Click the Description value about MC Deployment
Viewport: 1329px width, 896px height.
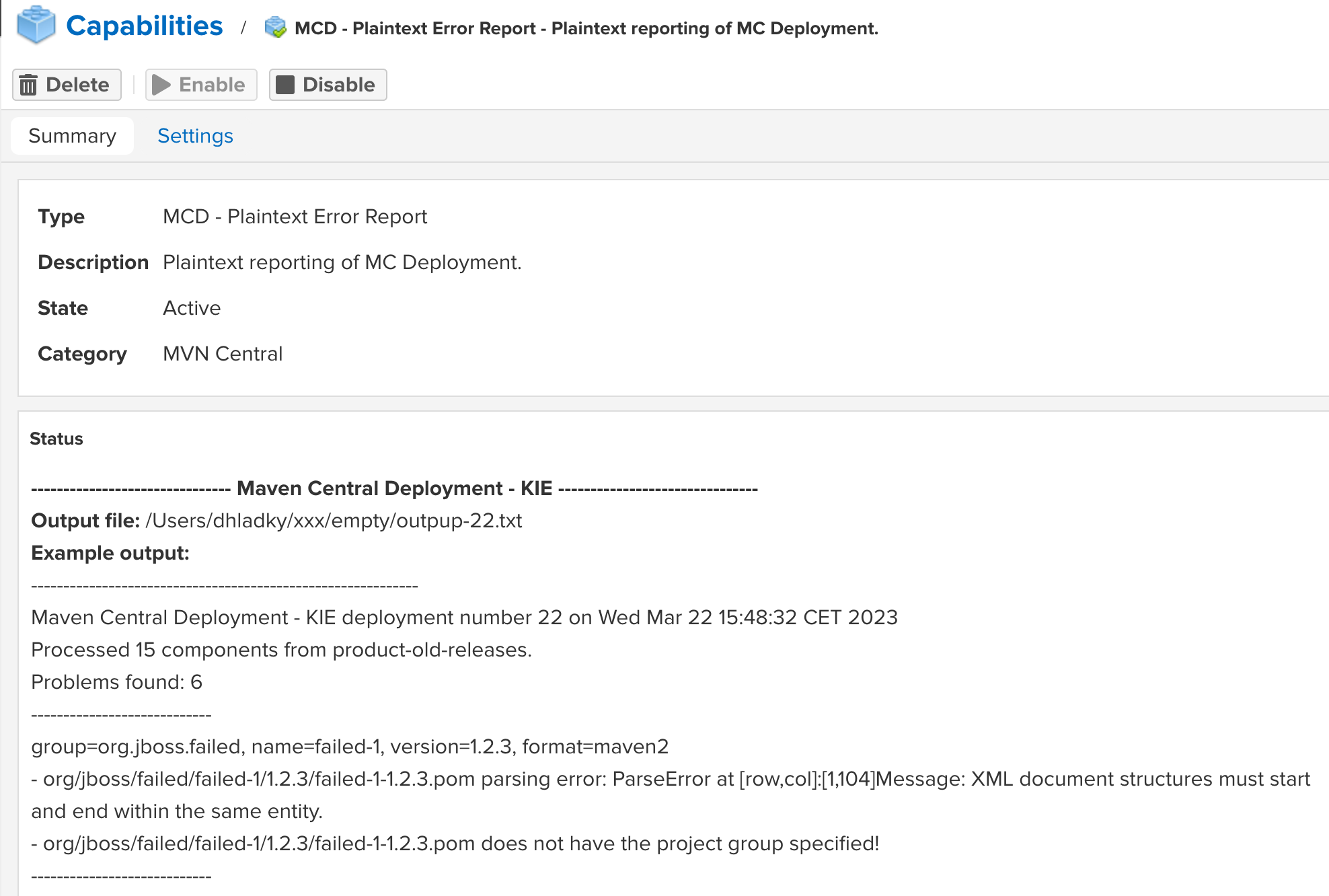click(342, 262)
